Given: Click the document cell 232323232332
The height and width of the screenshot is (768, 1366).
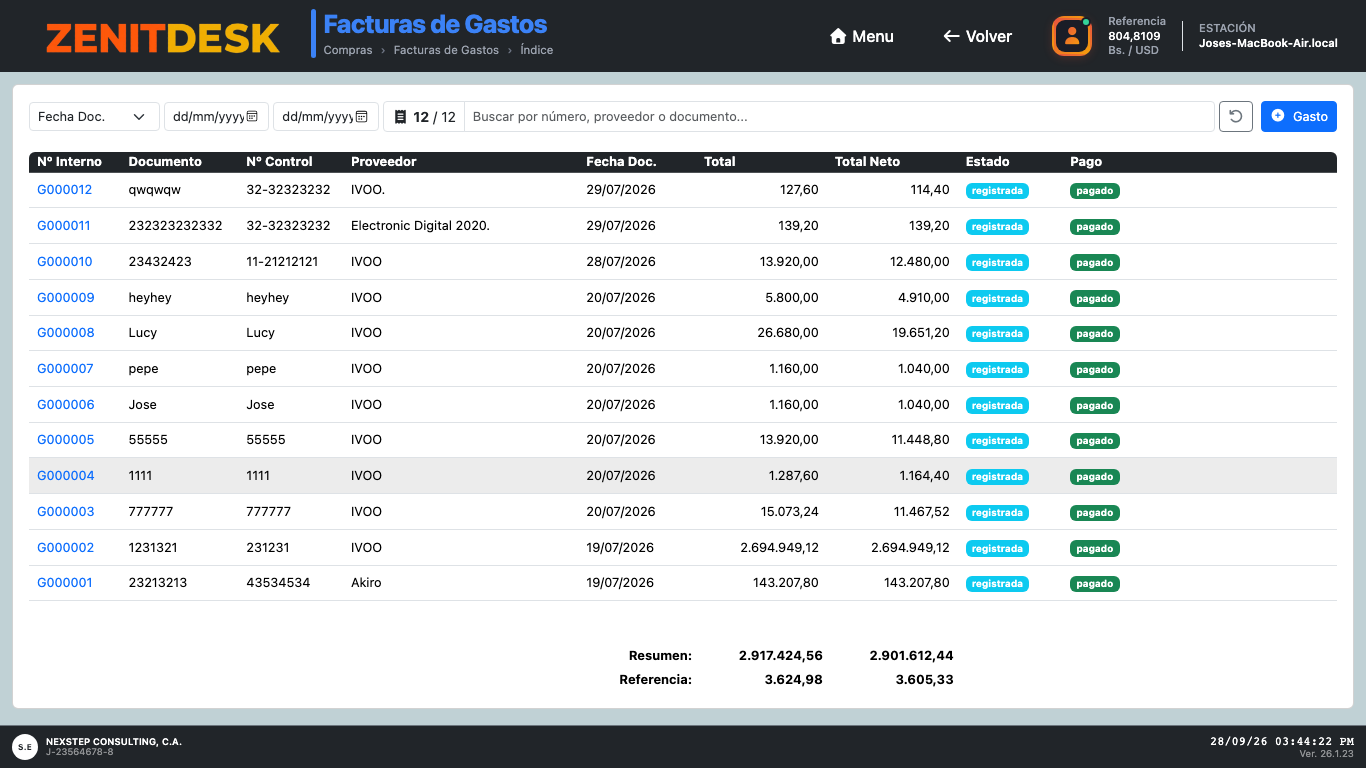Looking at the screenshot, I should (176, 226).
